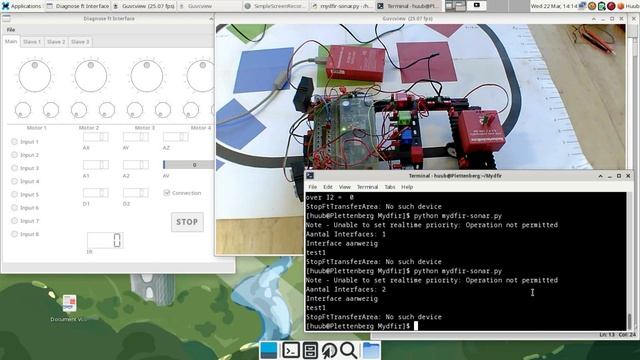Open File menu in Diagnose ft Interface
Image resolution: width=640 pixels, height=360 pixels.
(11, 30)
